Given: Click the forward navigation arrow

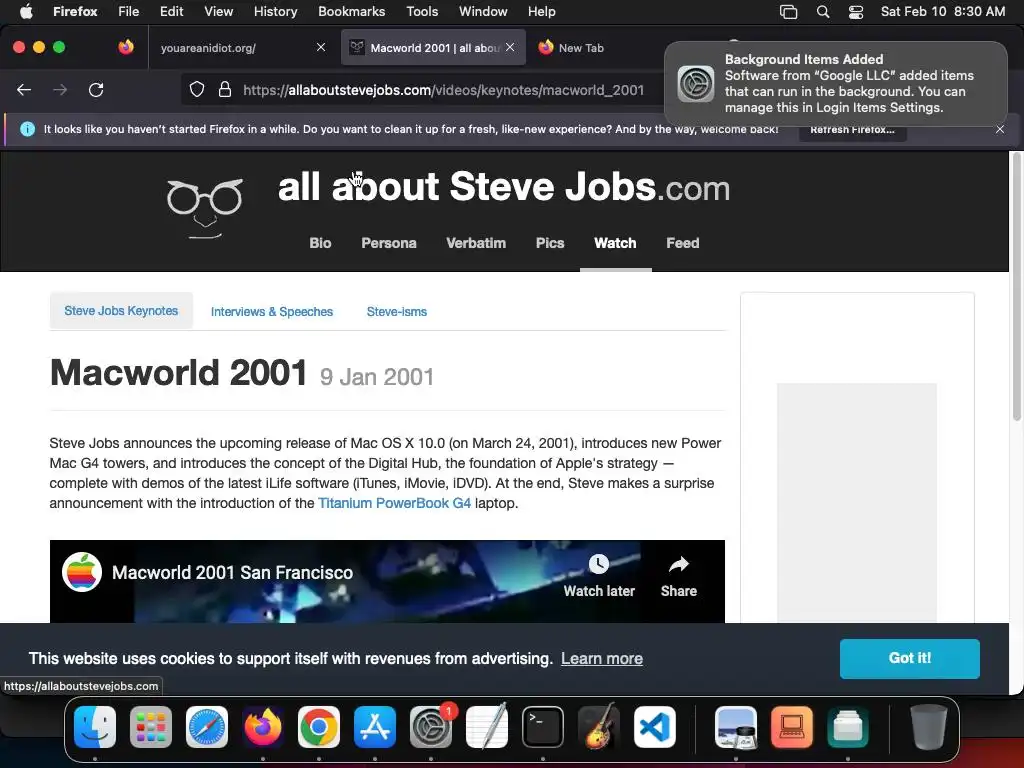Looking at the screenshot, I should (x=60, y=90).
